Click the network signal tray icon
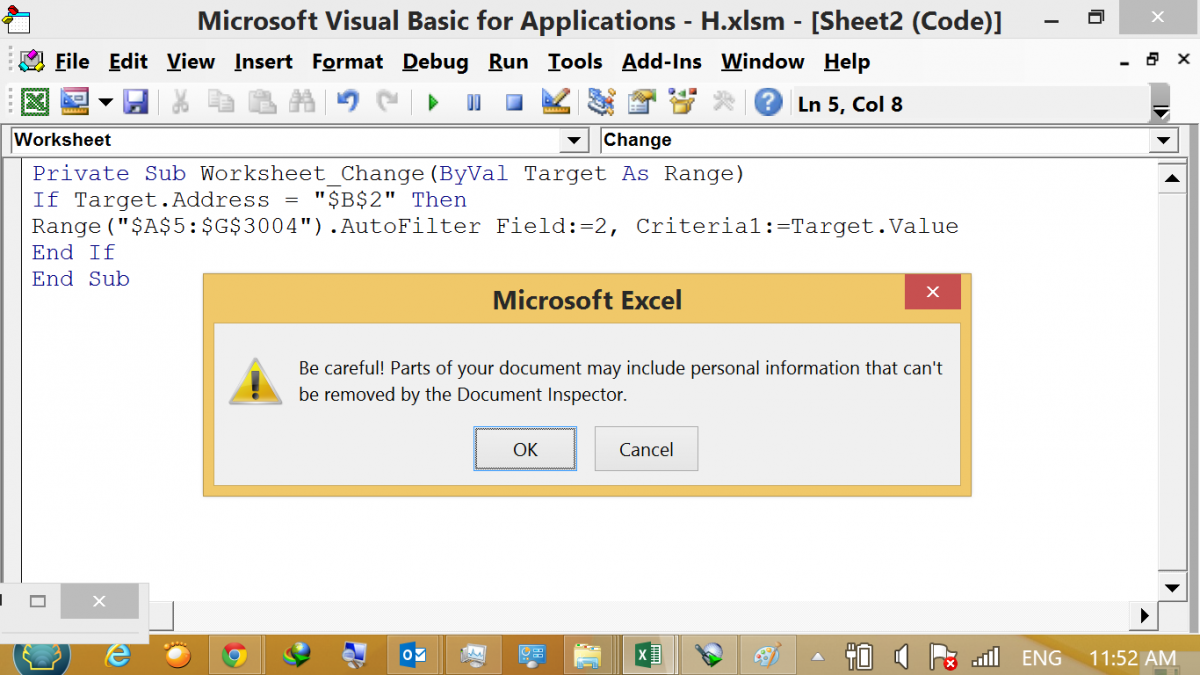 (986, 657)
